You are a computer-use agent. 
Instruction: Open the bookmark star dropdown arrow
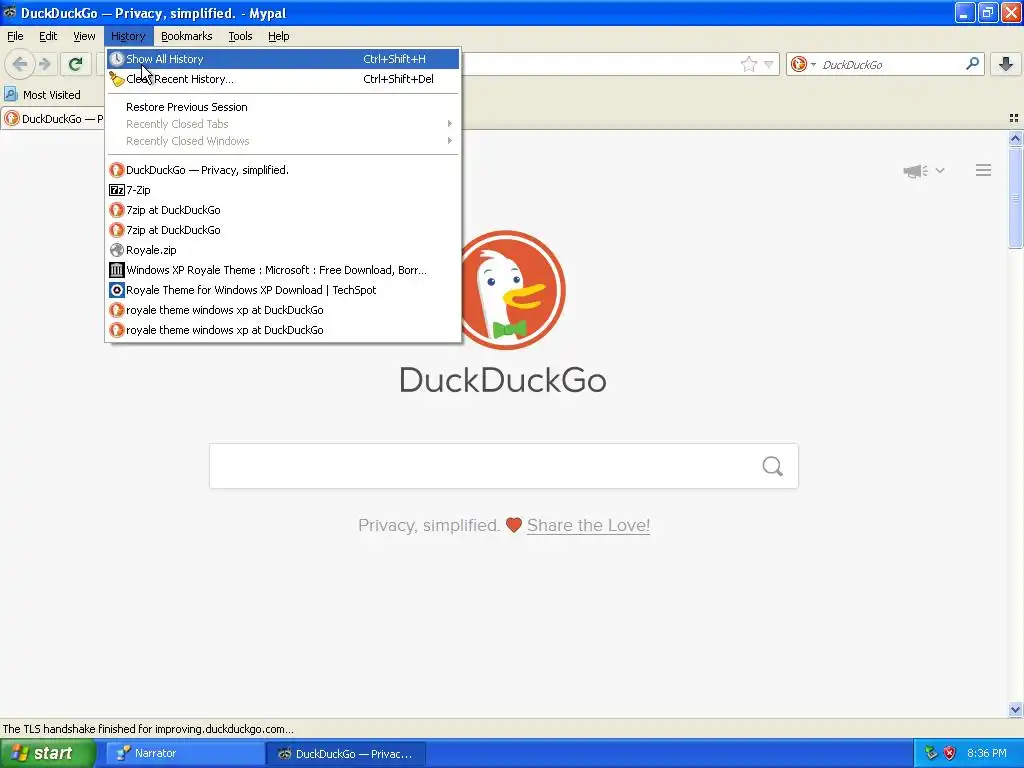tap(769, 64)
